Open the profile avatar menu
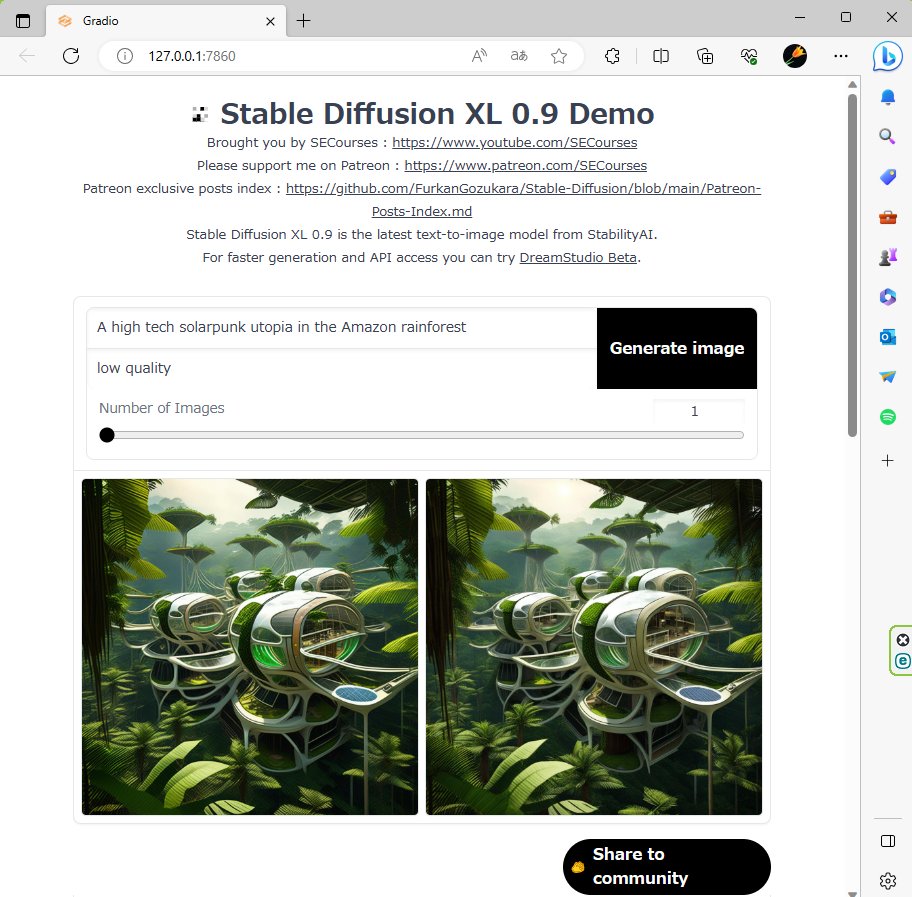 [x=794, y=56]
